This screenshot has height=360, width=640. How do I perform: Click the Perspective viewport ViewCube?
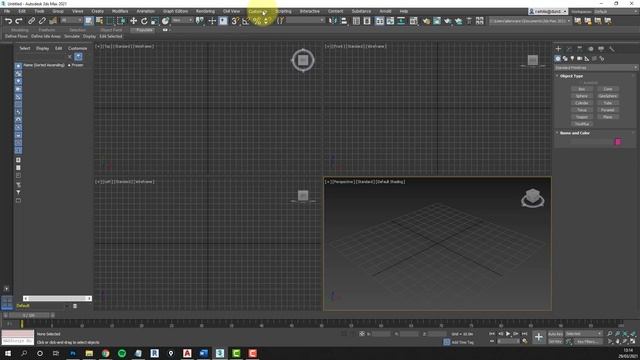[x=533, y=198]
